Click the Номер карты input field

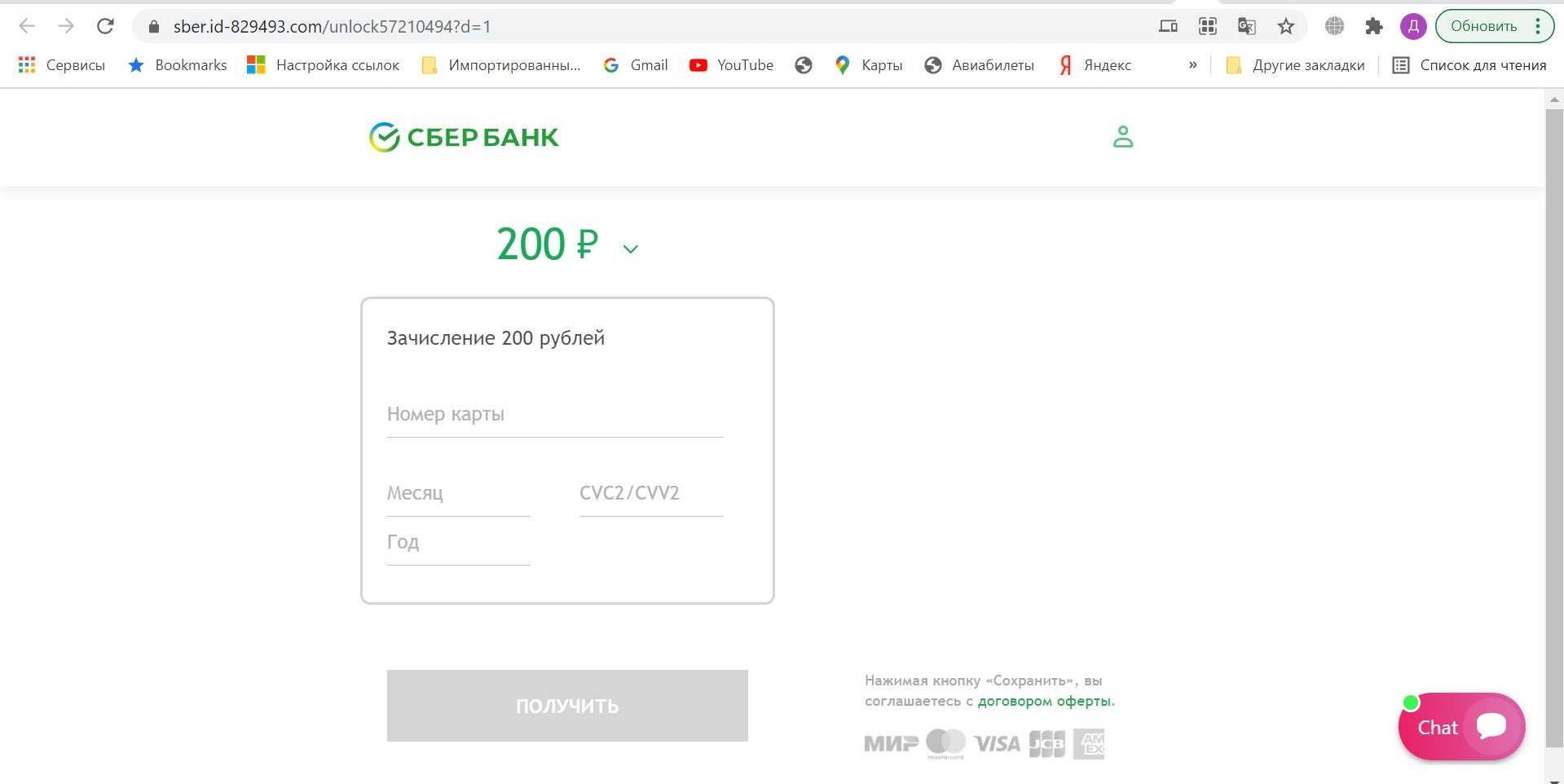(x=554, y=415)
